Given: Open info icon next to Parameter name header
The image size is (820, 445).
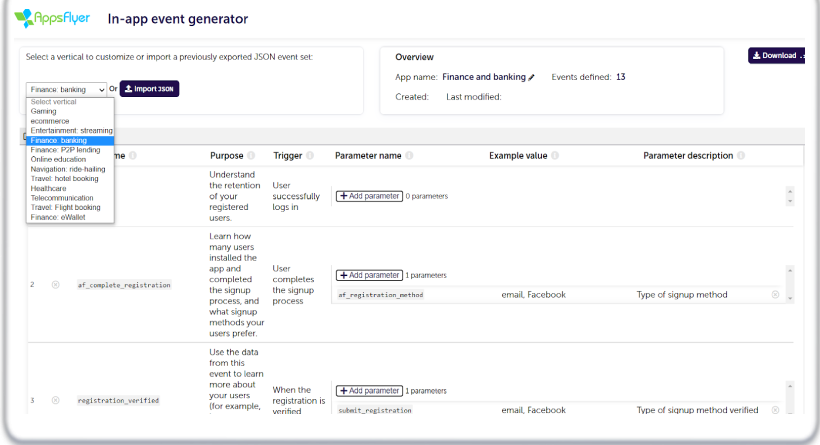Looking at the screenshot, I should pos(409,155).
